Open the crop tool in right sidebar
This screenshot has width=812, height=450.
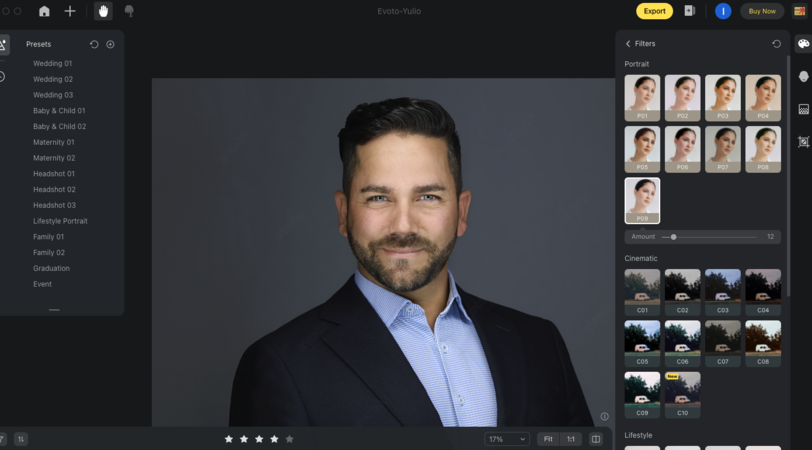[803, 142]
